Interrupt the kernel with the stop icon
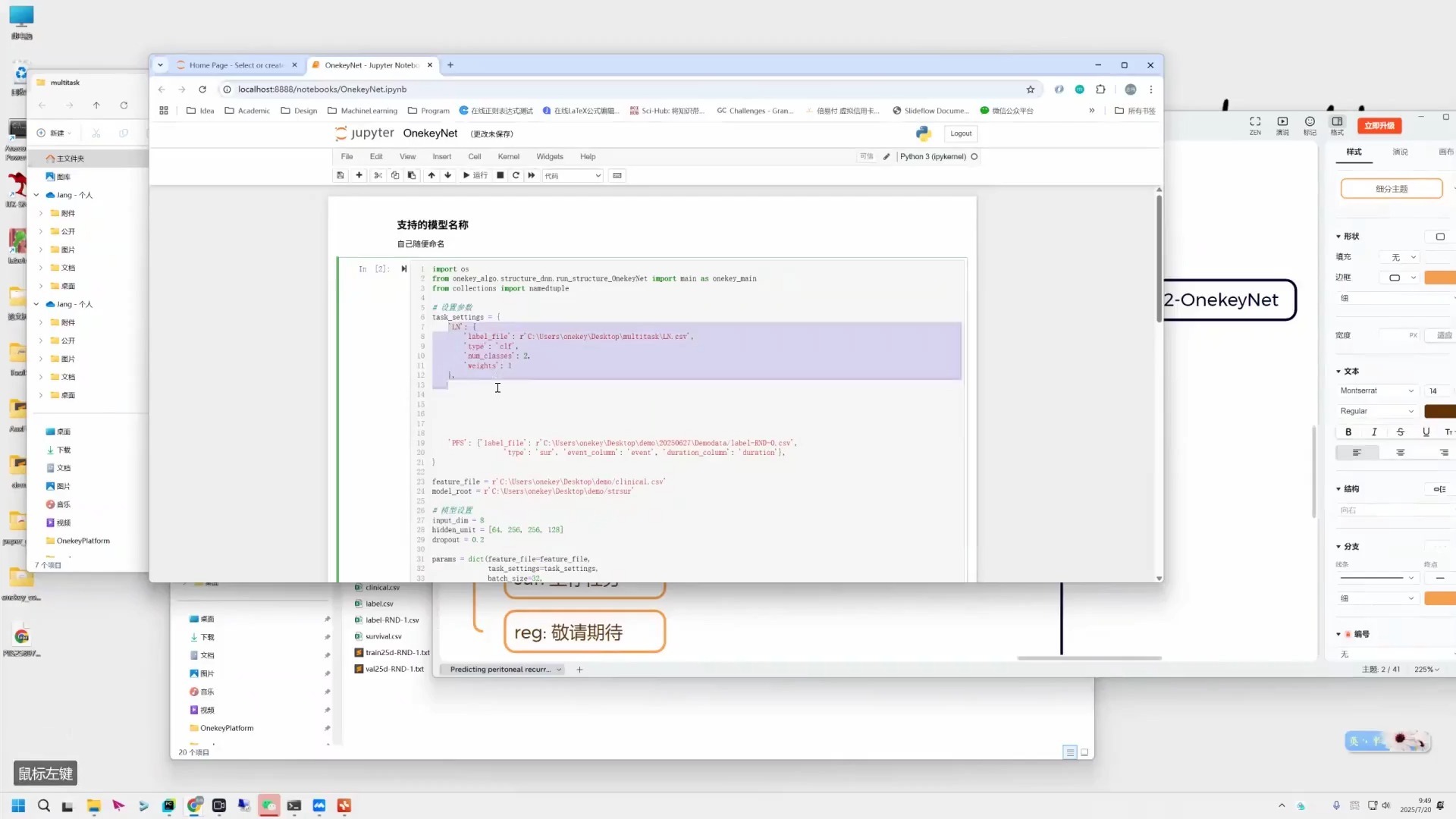The image size is (1456, 819). (500, 175)
